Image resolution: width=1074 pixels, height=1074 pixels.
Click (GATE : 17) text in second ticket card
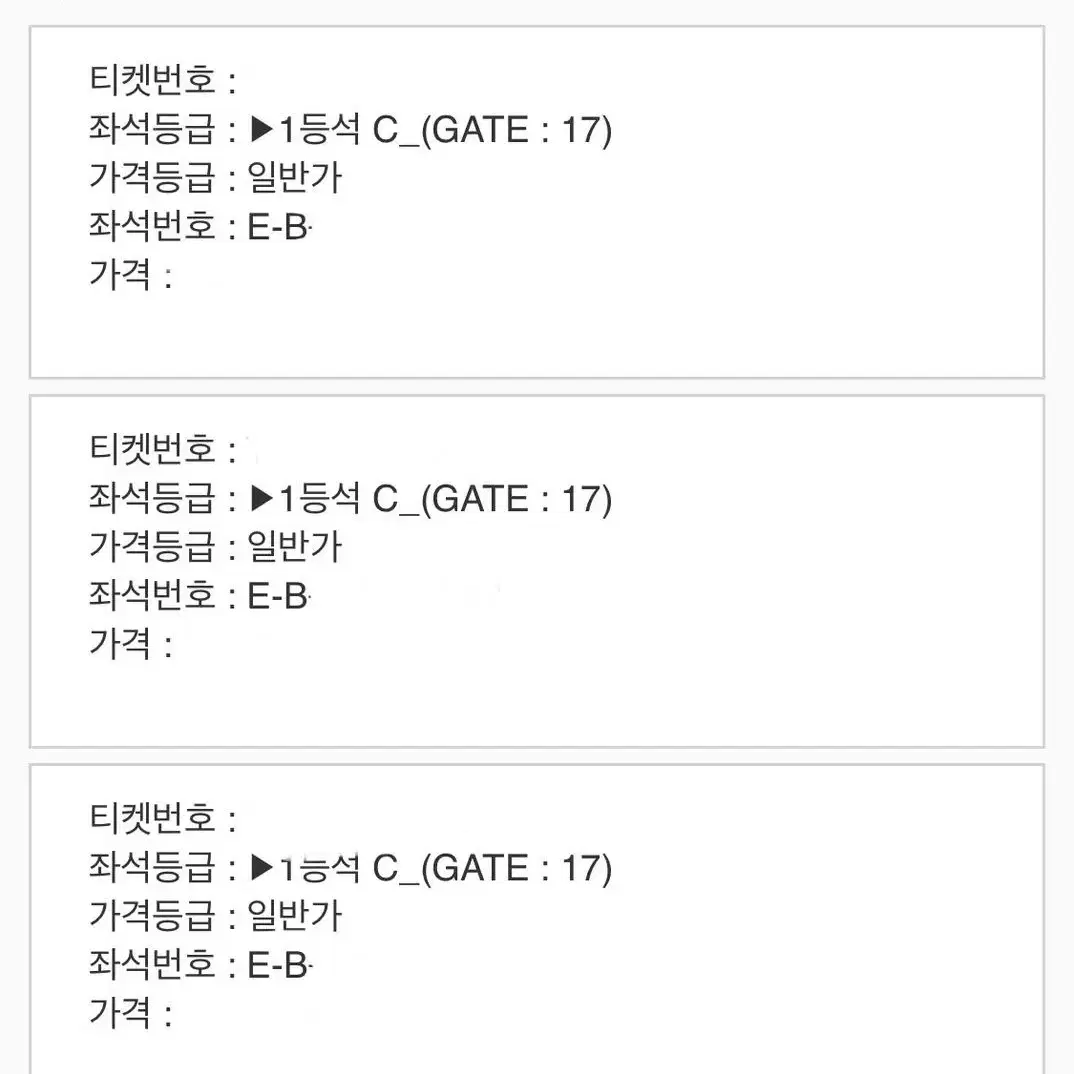point(516,499)
